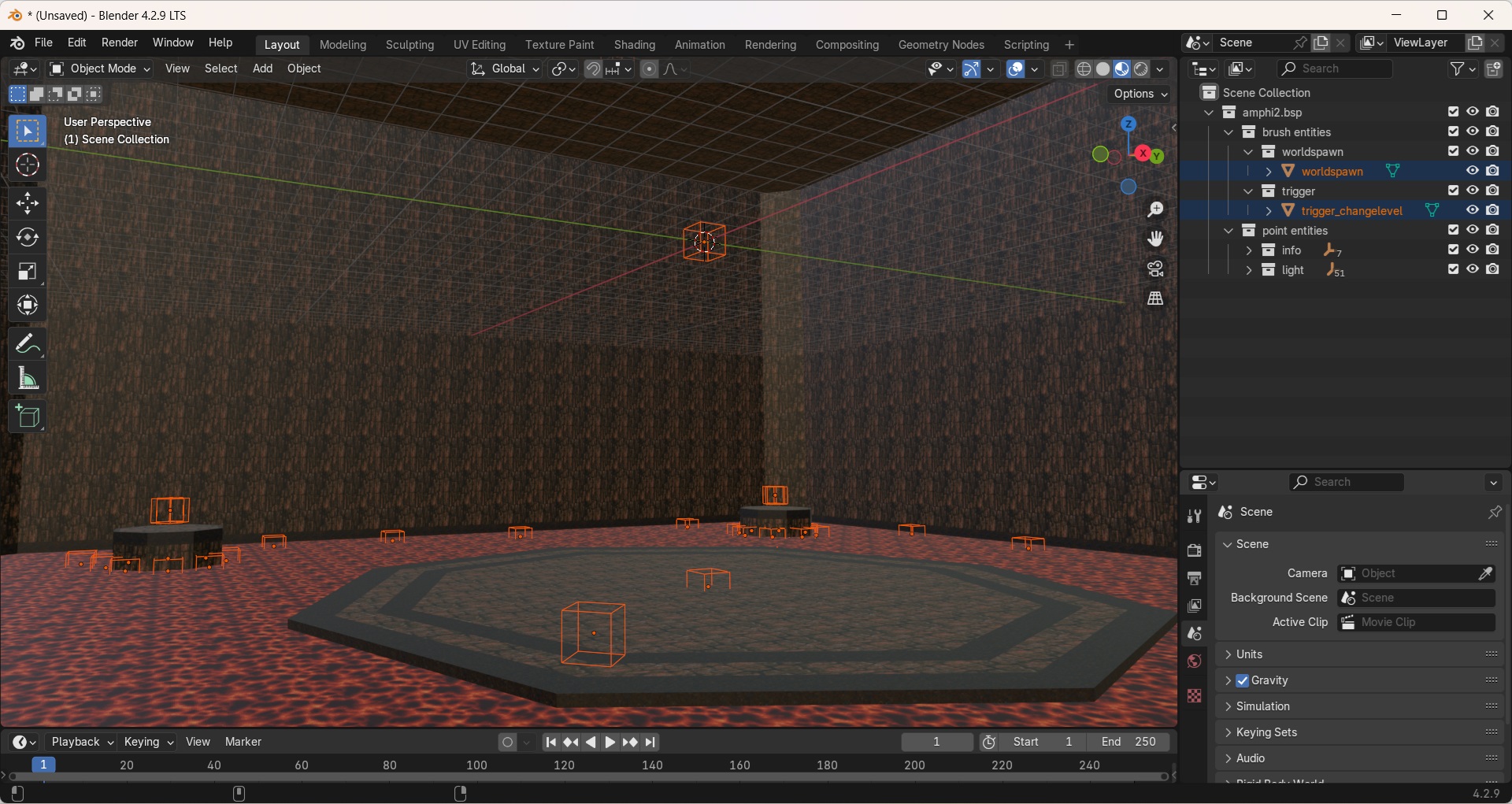
Task: Toggle snapping magnet icon
Action: pyautogui.click(x=594, y=69)
